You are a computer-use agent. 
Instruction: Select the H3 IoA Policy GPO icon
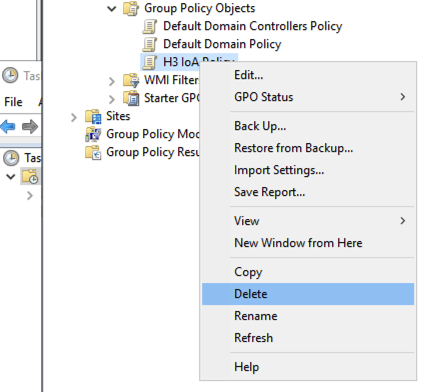click(149, 62)
